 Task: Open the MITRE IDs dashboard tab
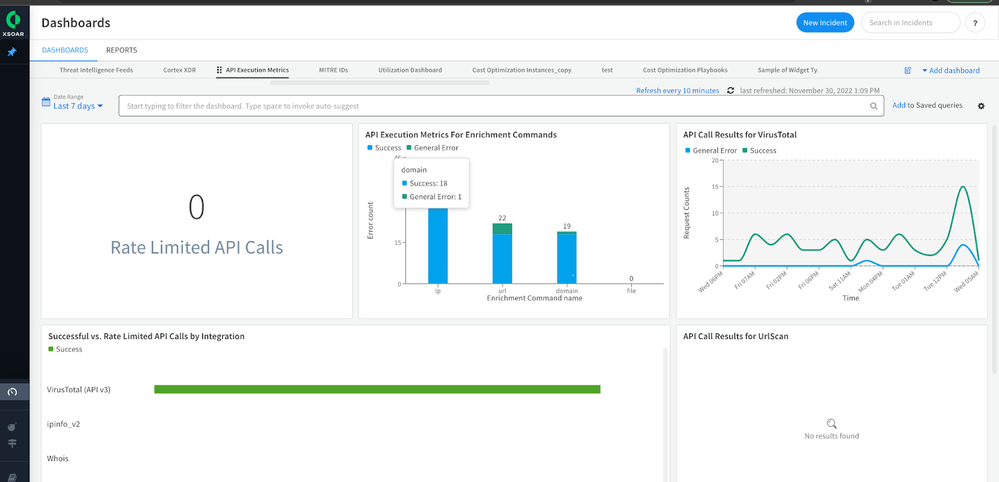pos(333,71)
